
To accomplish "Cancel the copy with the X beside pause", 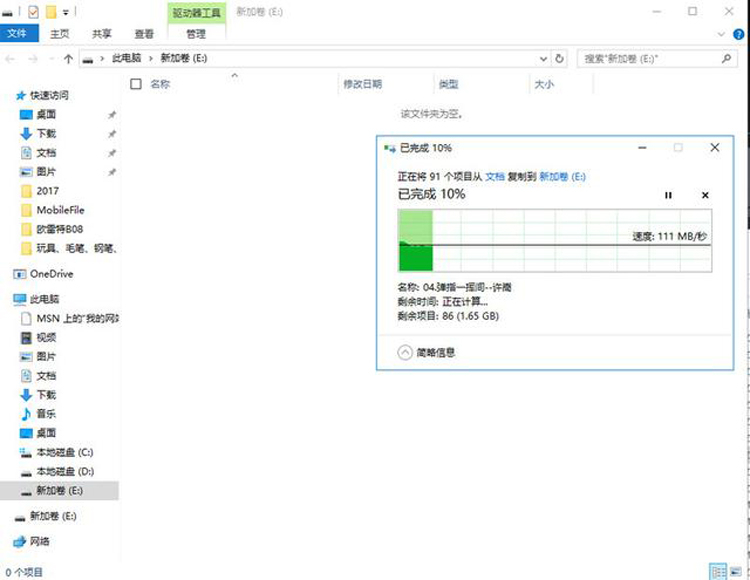I will [x=705, y=195].
